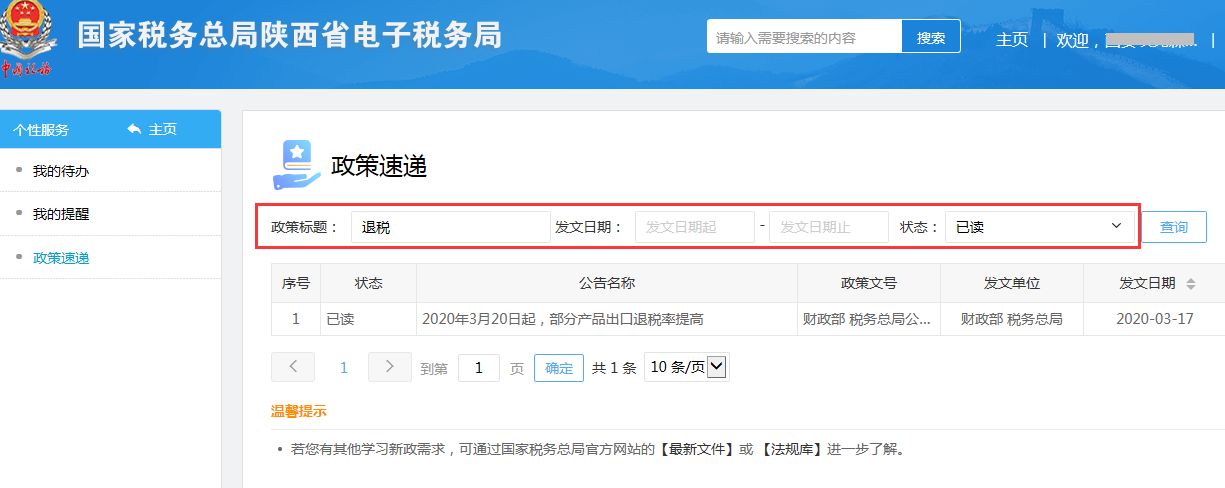
Task: Click the 温馨提示 heading
Action: (298, 411)
